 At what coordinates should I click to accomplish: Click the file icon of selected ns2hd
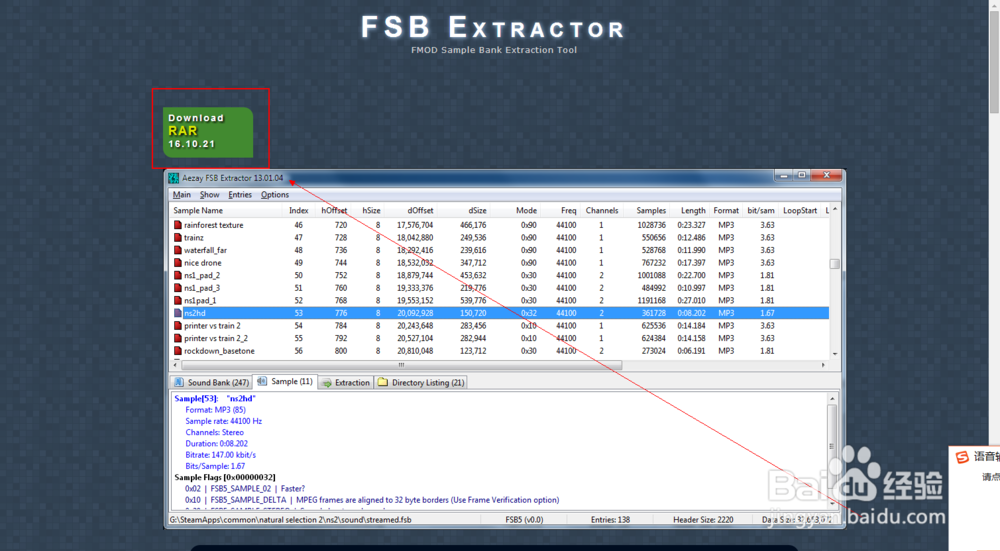click(x=178, y=312)
